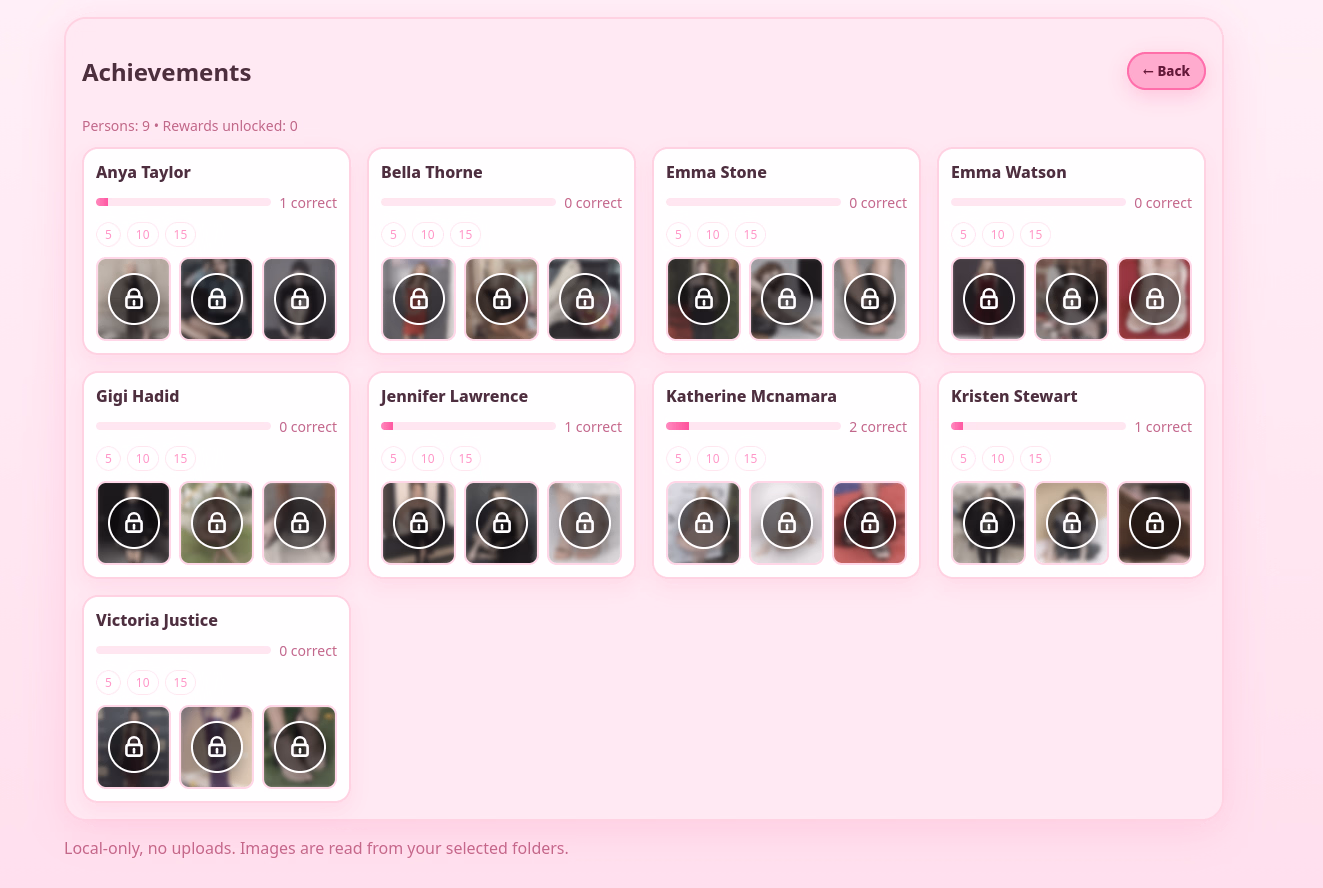Click third lock icon in Emma Stone card
The height and width of the screenshot is (888, 1323).
tap(870, 299)
